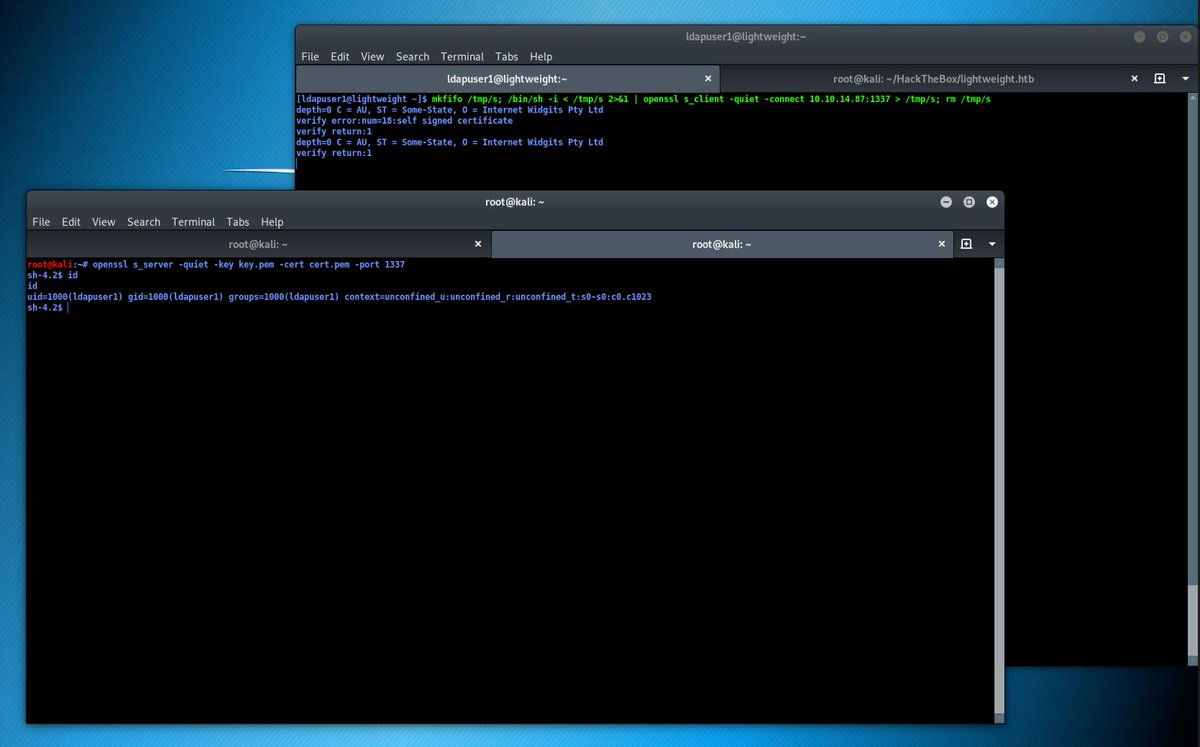The width and height of the screenshot is (1200, 747).
Task: Click the mkfifo reverse shell command line
Action: [644, 99]
